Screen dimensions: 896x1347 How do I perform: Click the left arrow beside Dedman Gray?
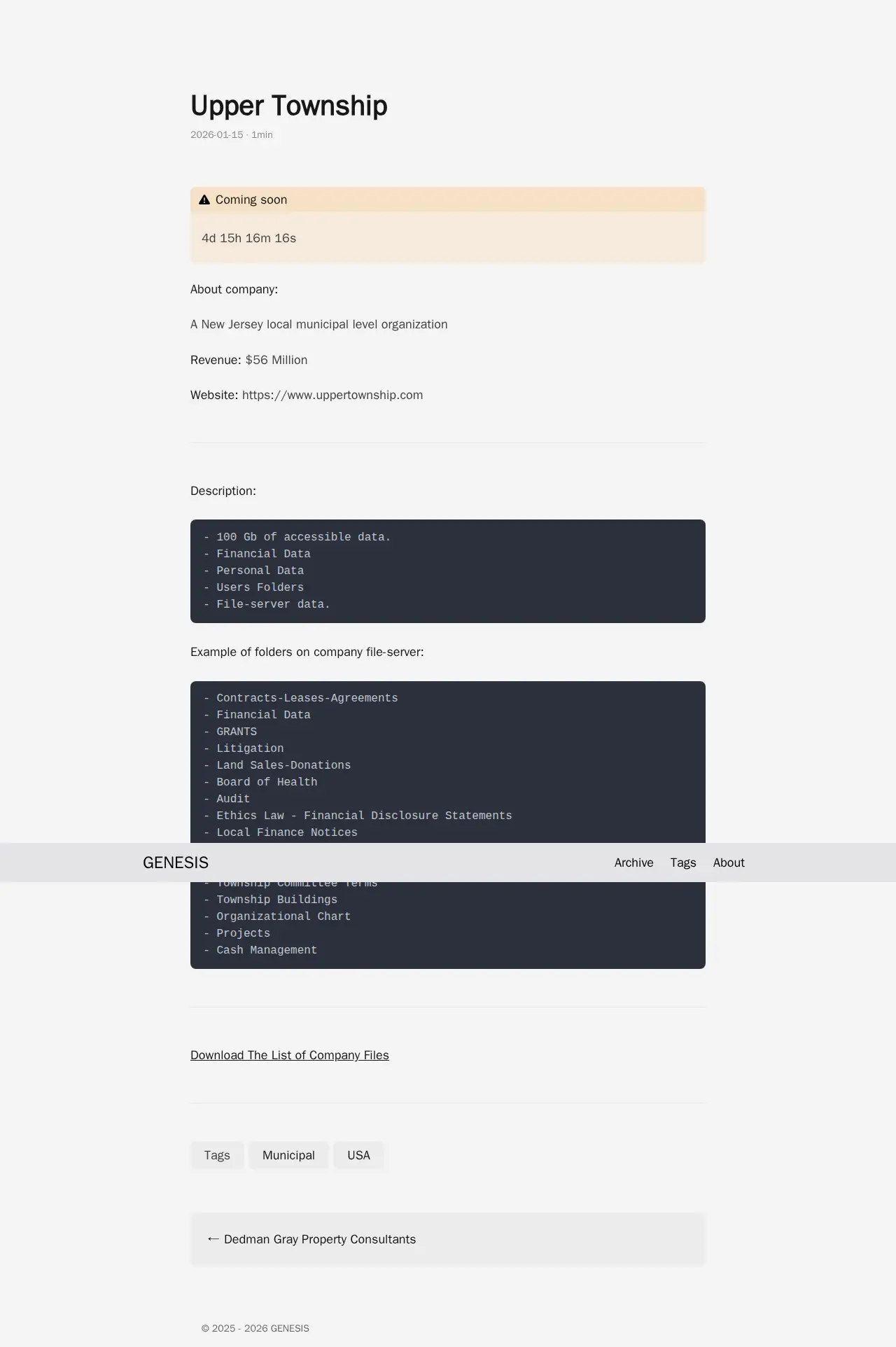pyautogui.click(x=213, y=1238)
